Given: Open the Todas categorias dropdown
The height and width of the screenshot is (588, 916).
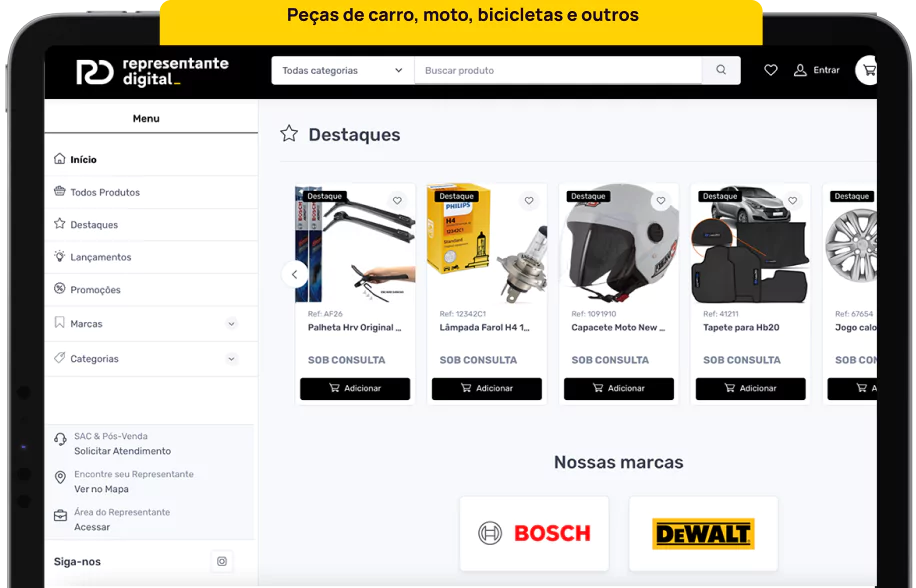Looking at the screenshot, I should click(342, 70).
